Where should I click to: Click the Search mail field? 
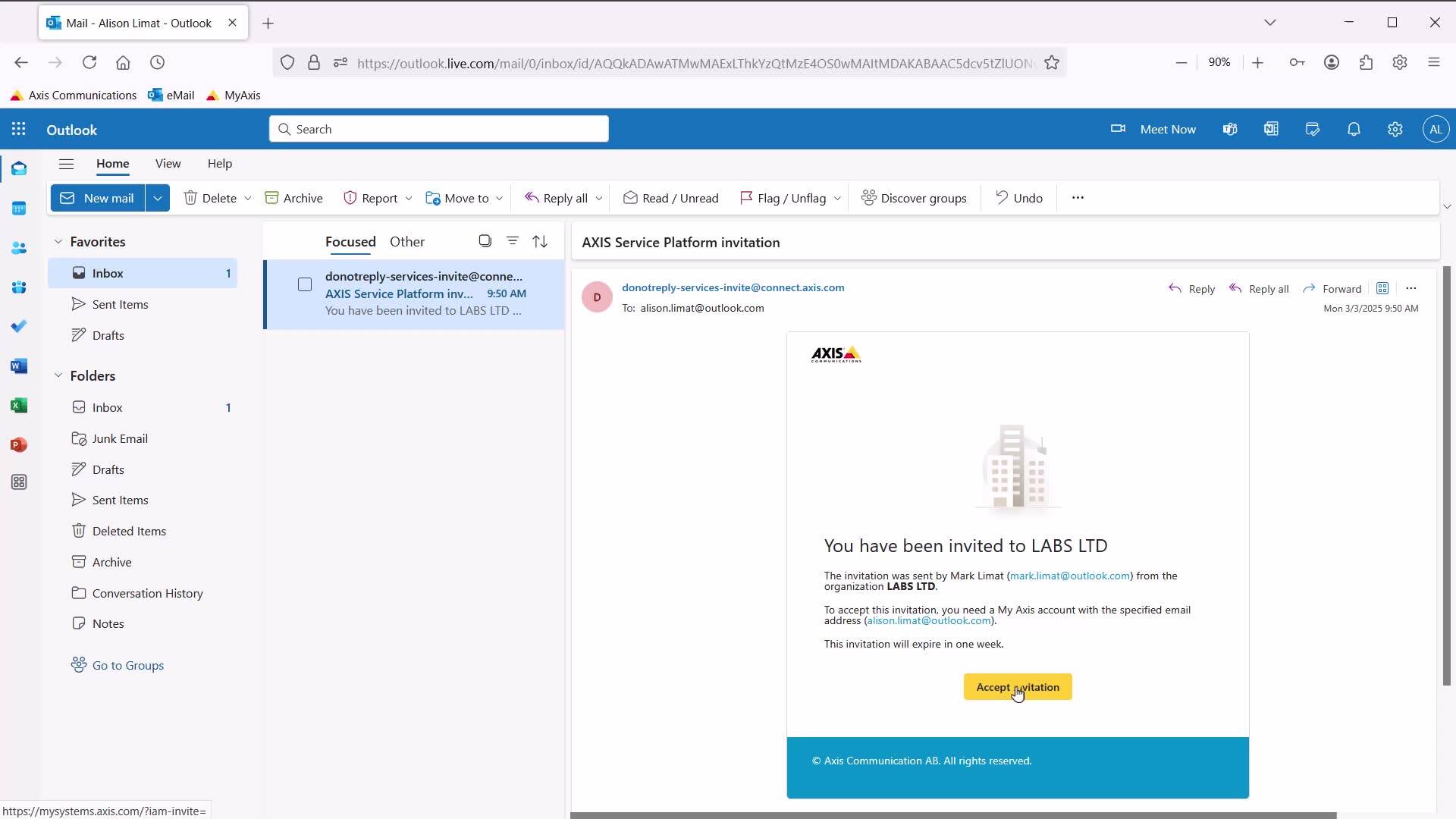coord(440,130)
